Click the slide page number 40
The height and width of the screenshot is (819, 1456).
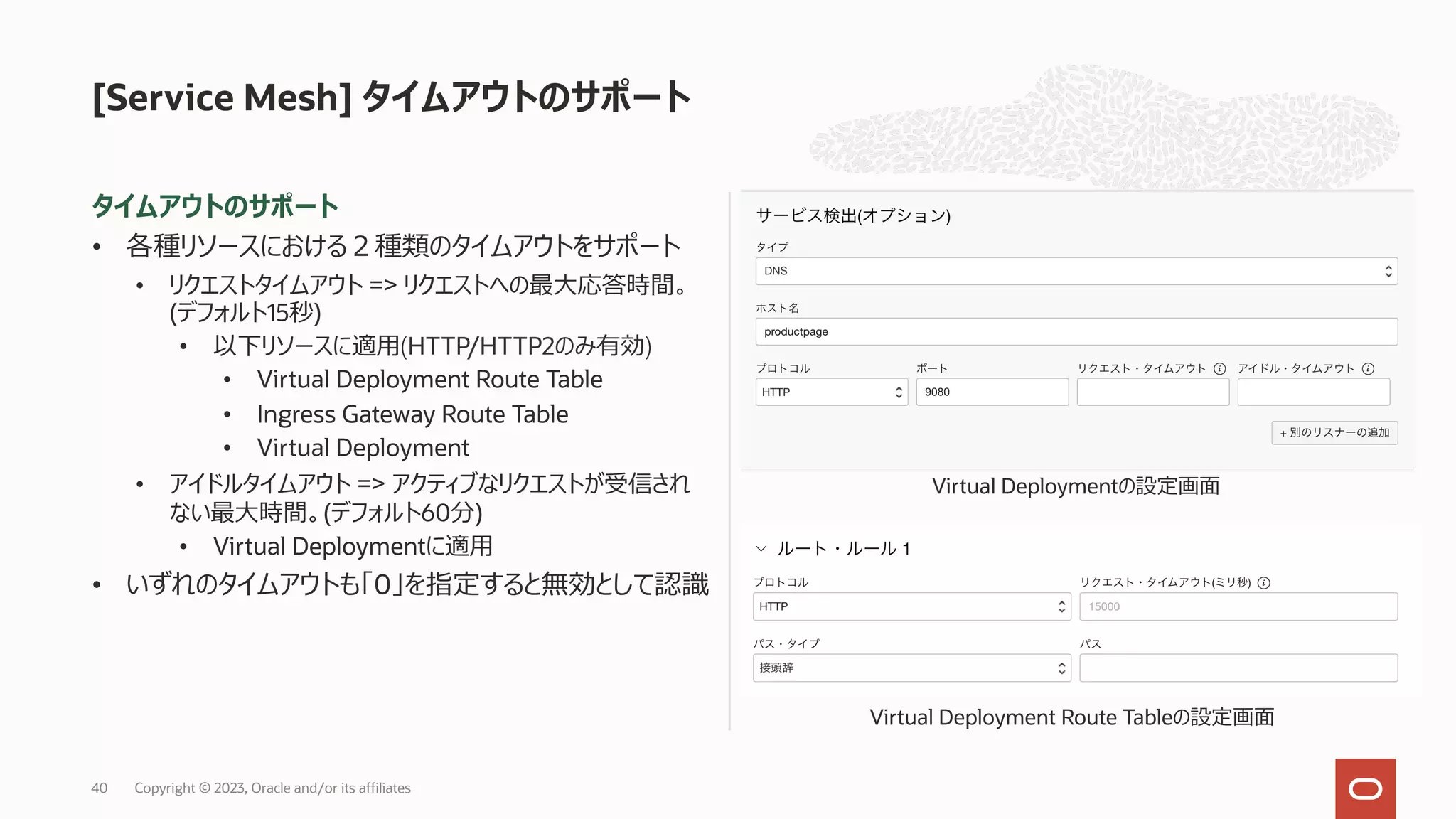point(100,788)
